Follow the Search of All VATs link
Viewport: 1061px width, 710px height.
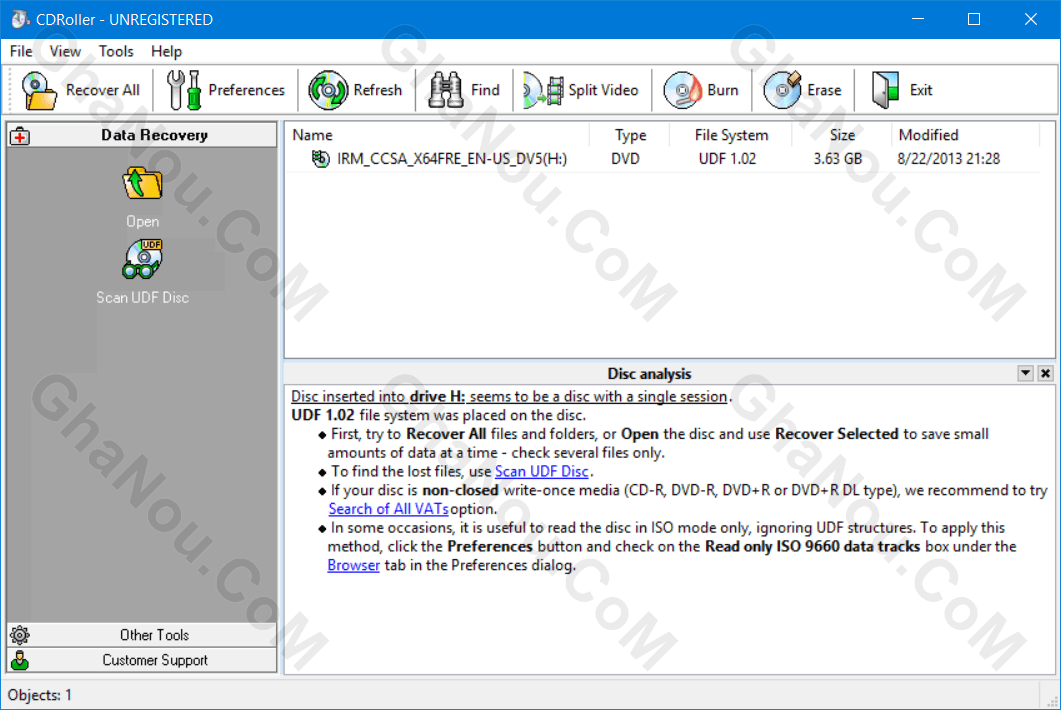tap(388, 509)
